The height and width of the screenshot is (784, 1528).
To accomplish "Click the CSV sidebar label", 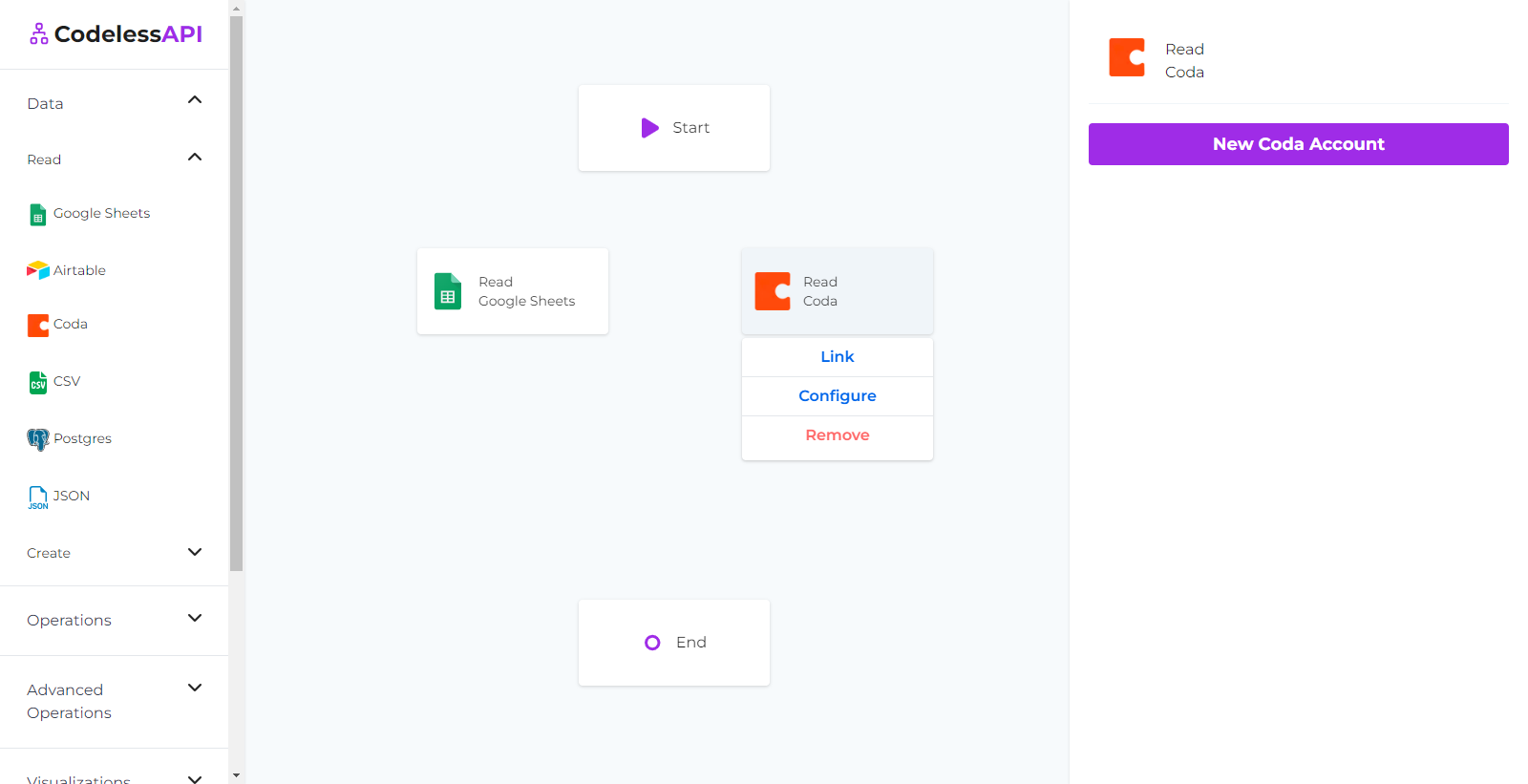I will tap(67, 381).
